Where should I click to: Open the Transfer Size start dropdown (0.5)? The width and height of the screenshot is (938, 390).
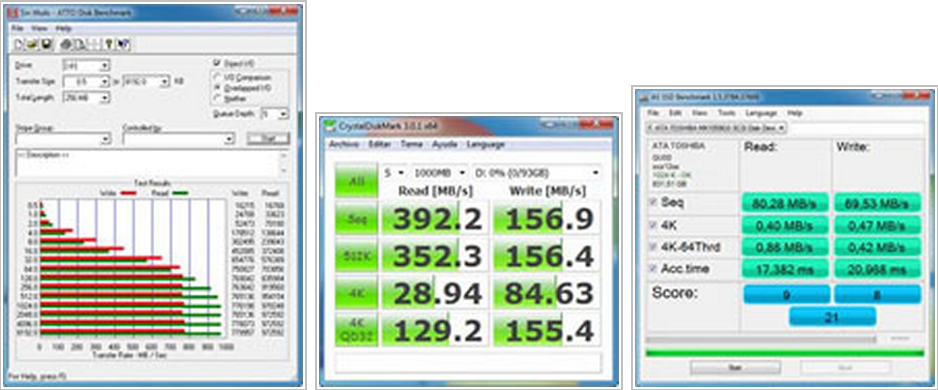(86, 81)
